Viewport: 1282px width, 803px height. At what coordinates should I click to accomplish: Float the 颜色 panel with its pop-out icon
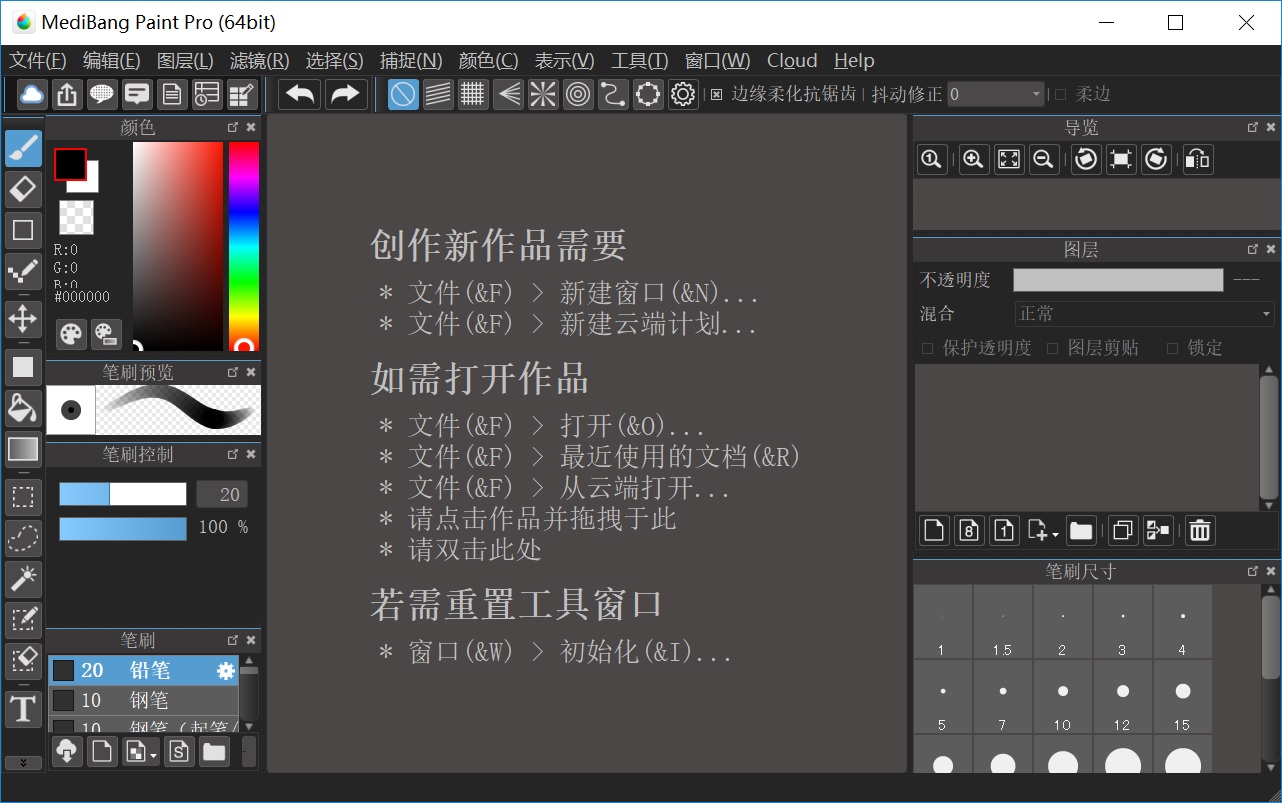click(x=233, y=127)
